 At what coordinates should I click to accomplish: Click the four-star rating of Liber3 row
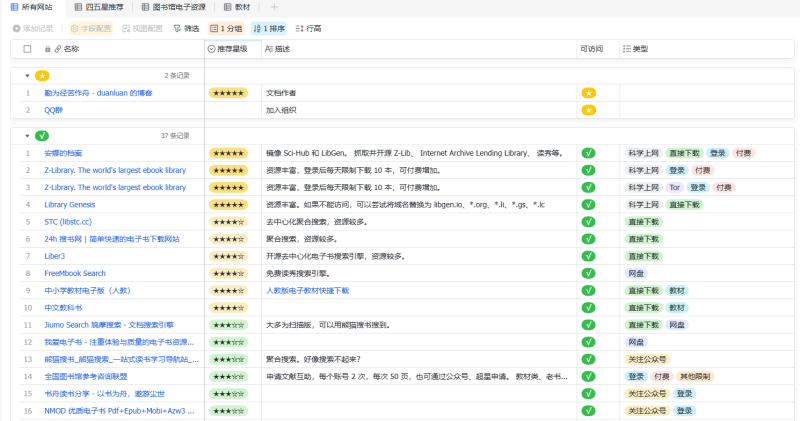228,256
